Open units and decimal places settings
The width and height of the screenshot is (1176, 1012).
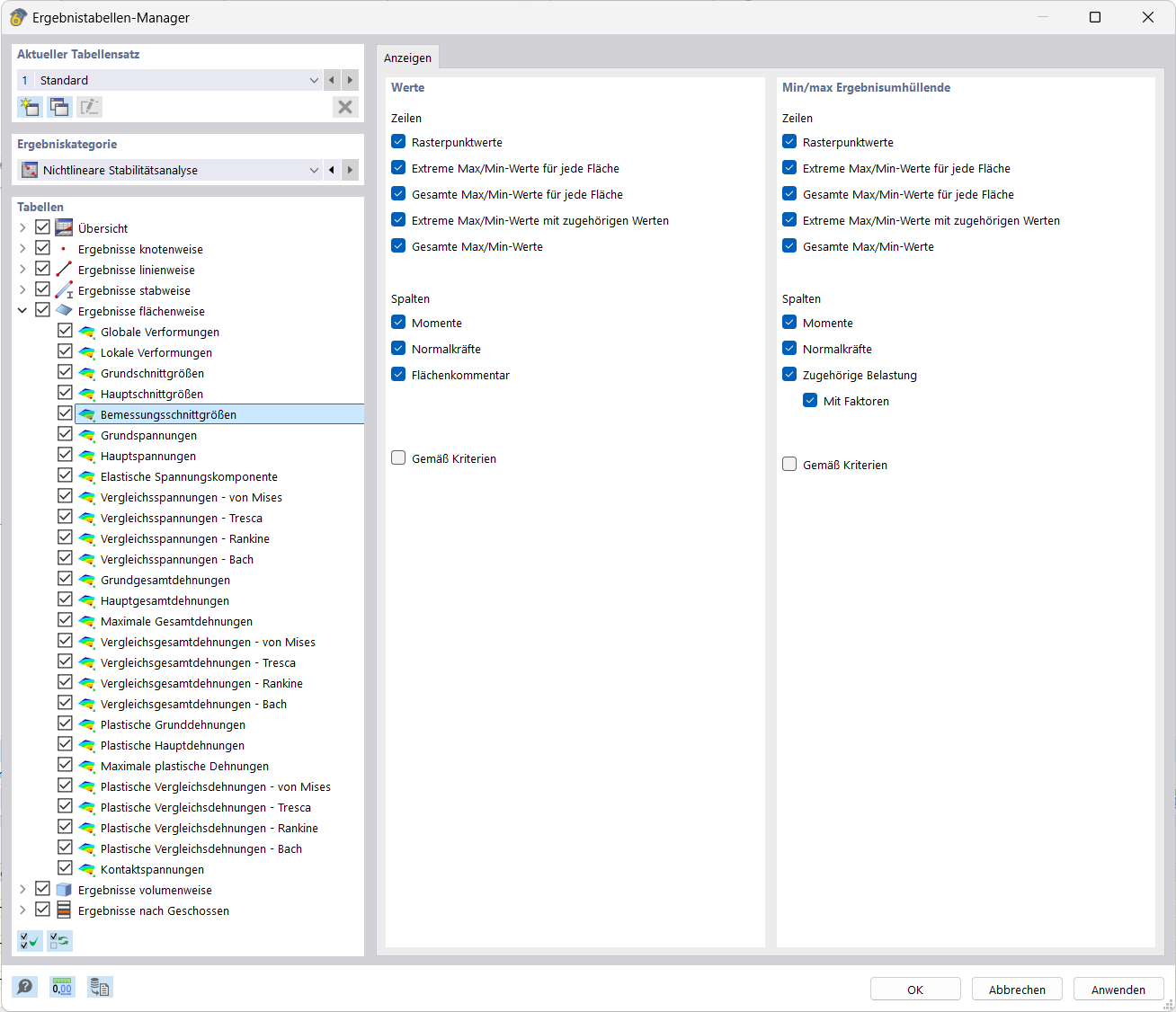tap(61, 987)
